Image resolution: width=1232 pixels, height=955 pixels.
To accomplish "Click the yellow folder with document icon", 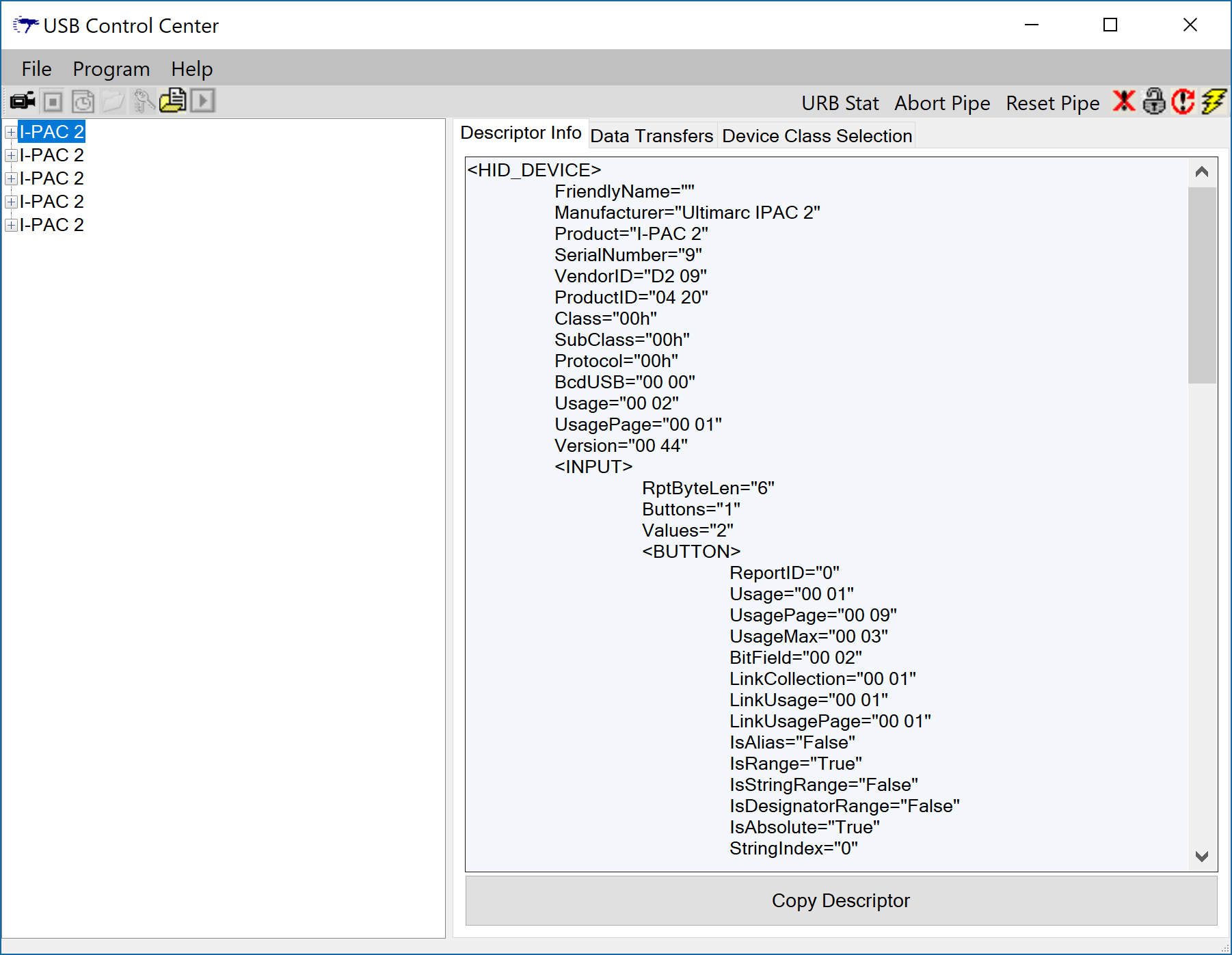I will pyautogui.click(x=173, y=101).
